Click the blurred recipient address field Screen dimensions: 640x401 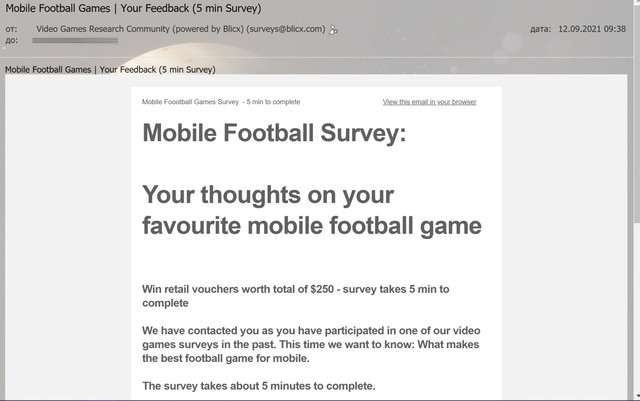pyautogui.click(x=75, y=40)
